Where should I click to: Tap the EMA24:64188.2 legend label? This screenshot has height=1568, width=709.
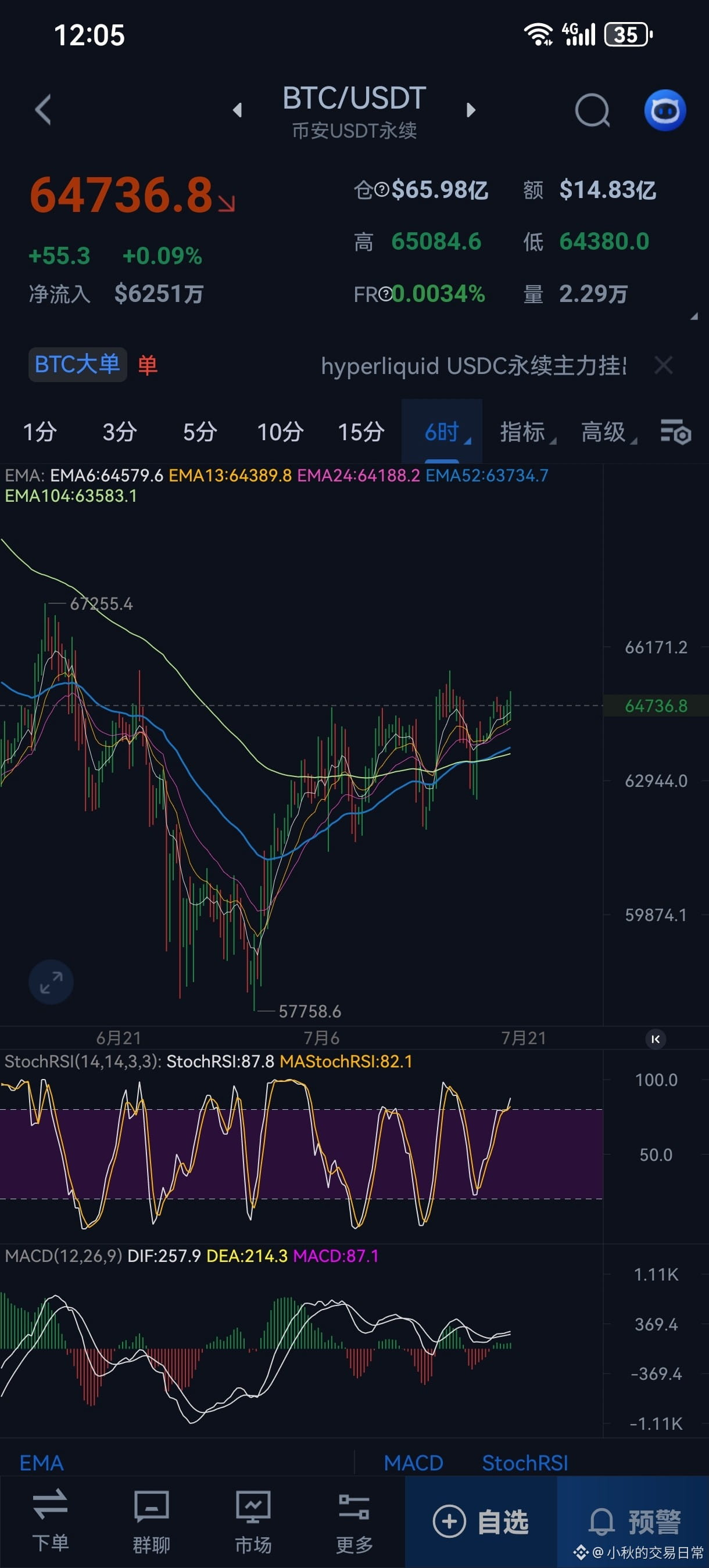[359, 476]
